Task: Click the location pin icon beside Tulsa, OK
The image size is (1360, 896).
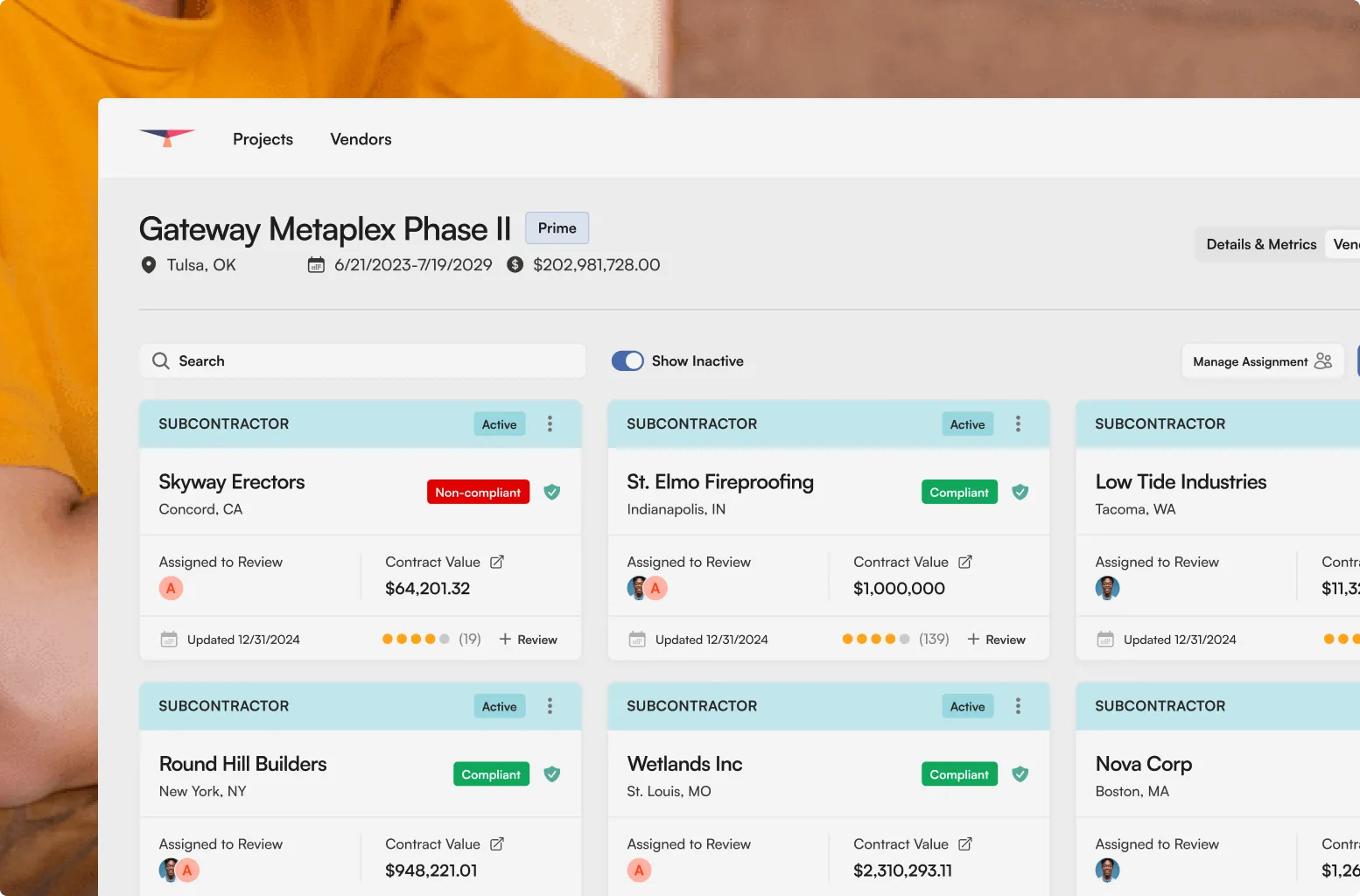Action: coord(149,264)
